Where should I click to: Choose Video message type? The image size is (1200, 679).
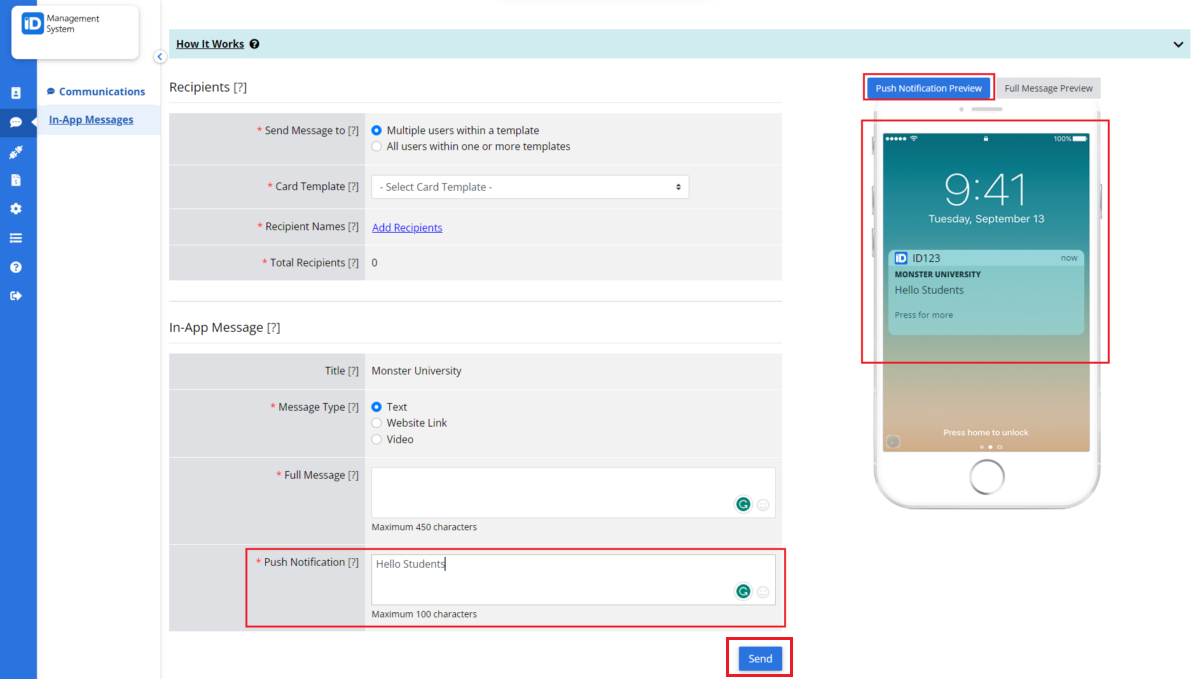coord(376,439)
